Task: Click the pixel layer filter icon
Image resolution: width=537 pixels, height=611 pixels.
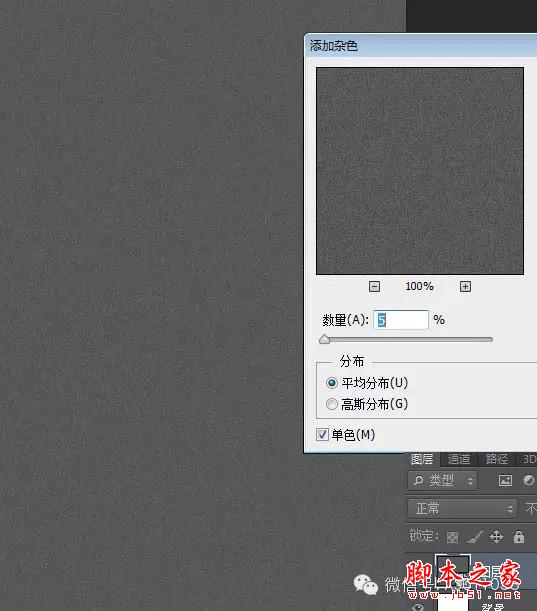Action: (505, 480)
